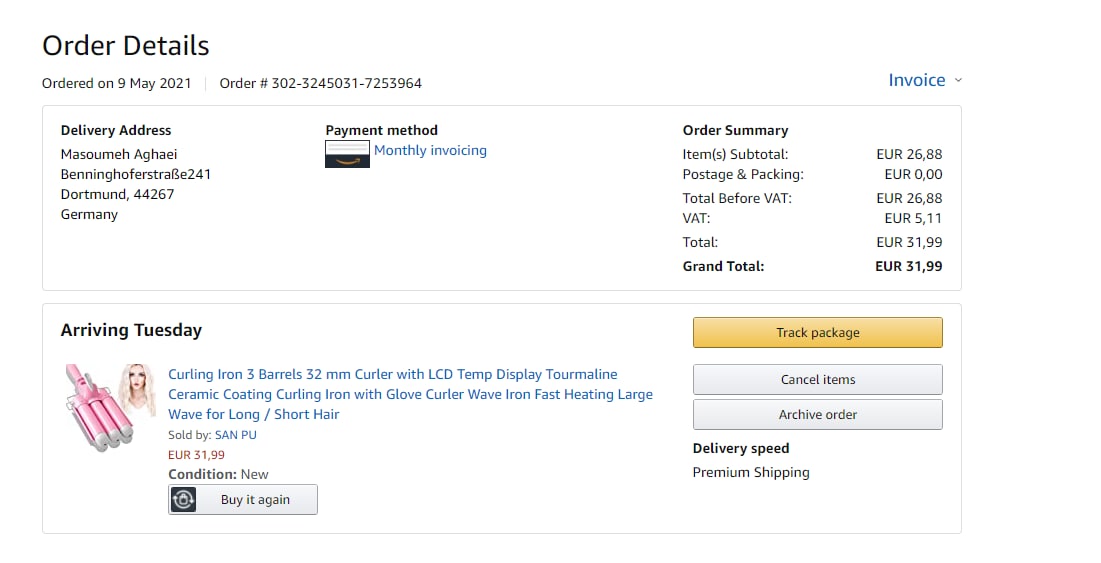1101x563 pixels.
Task: Click the circular arrows Buy it again icon
Action: point(183,500)
